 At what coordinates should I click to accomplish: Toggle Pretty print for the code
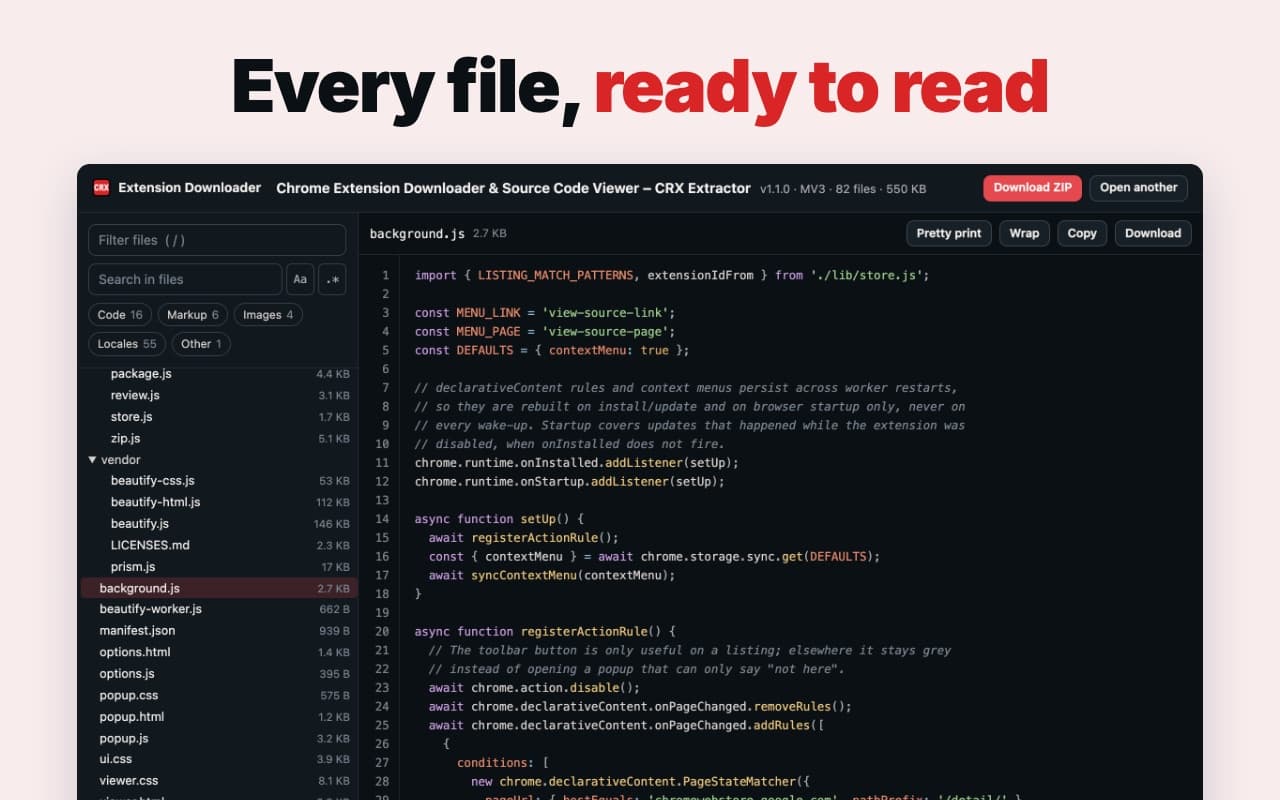pos(949,233)
